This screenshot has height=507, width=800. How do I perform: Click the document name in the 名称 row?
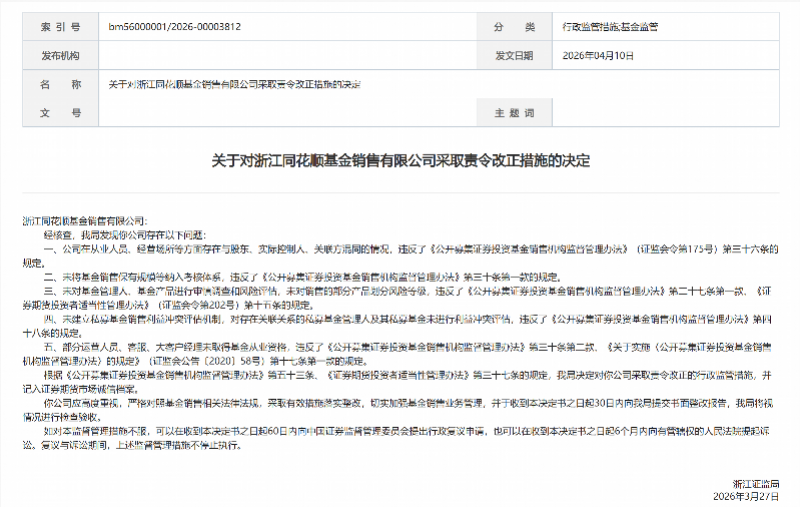(234, 84)
